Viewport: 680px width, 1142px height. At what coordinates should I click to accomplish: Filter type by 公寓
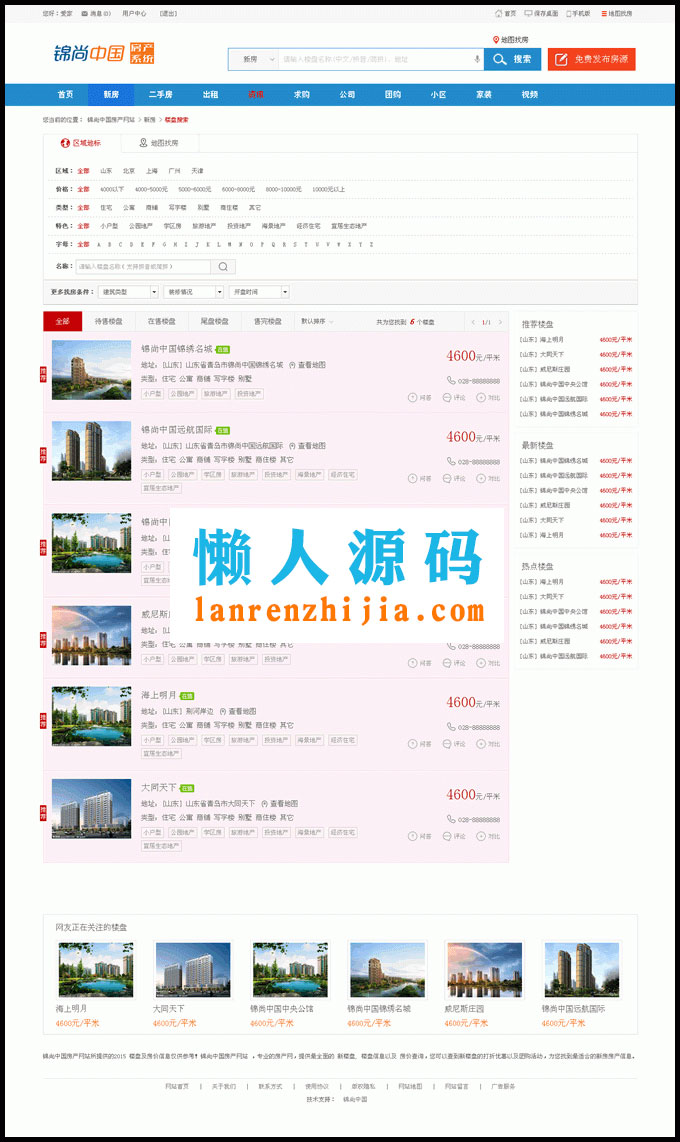pyautogui.click(x=129, y=208)
